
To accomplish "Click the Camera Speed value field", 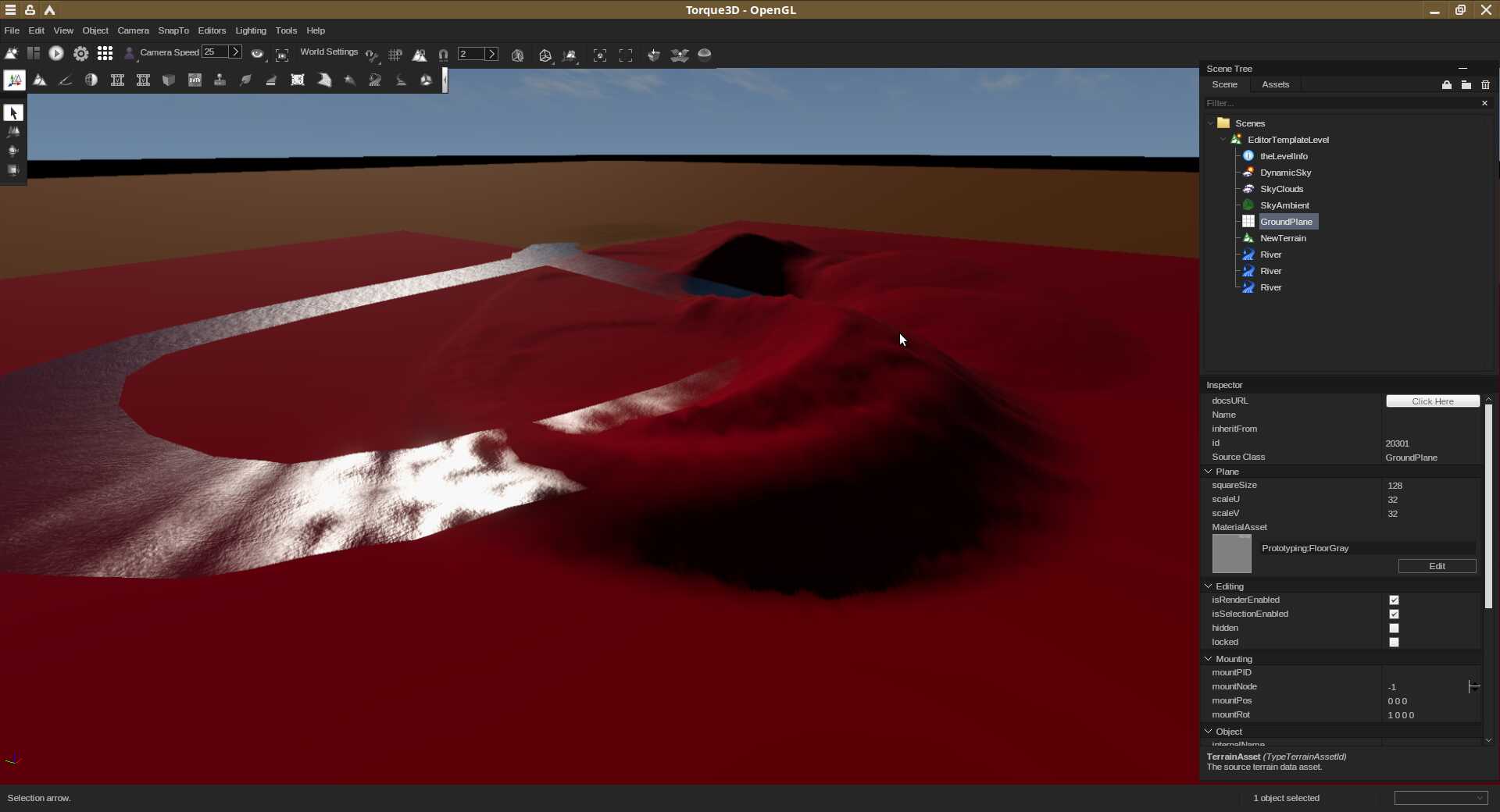I will (x=215, y=52).
